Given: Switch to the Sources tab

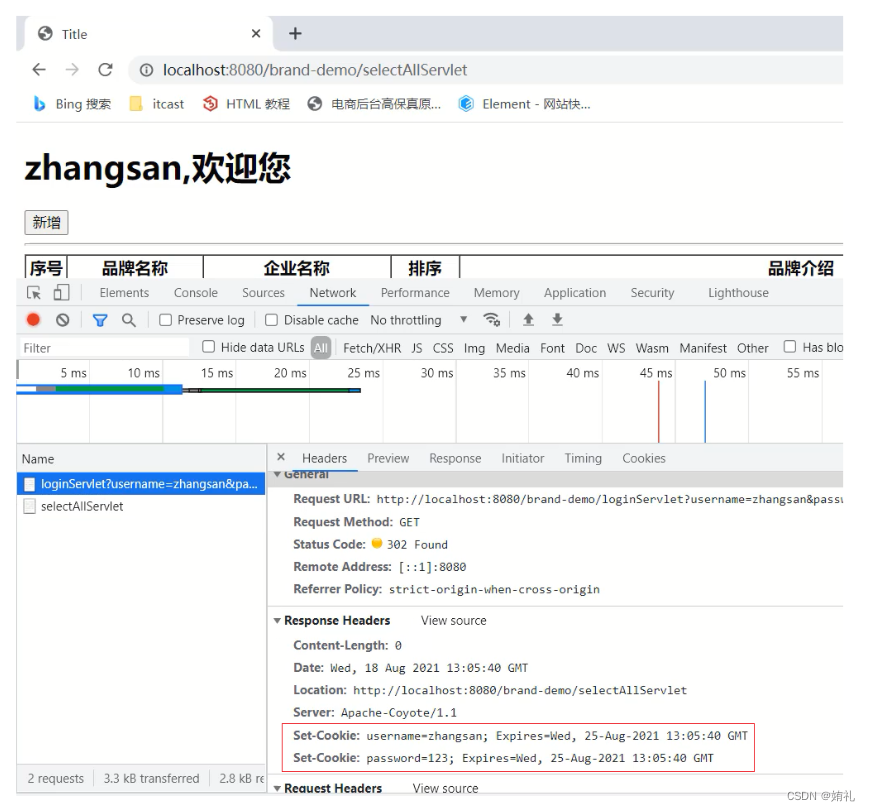Looking at the screenshot, I should coord(264,292).
